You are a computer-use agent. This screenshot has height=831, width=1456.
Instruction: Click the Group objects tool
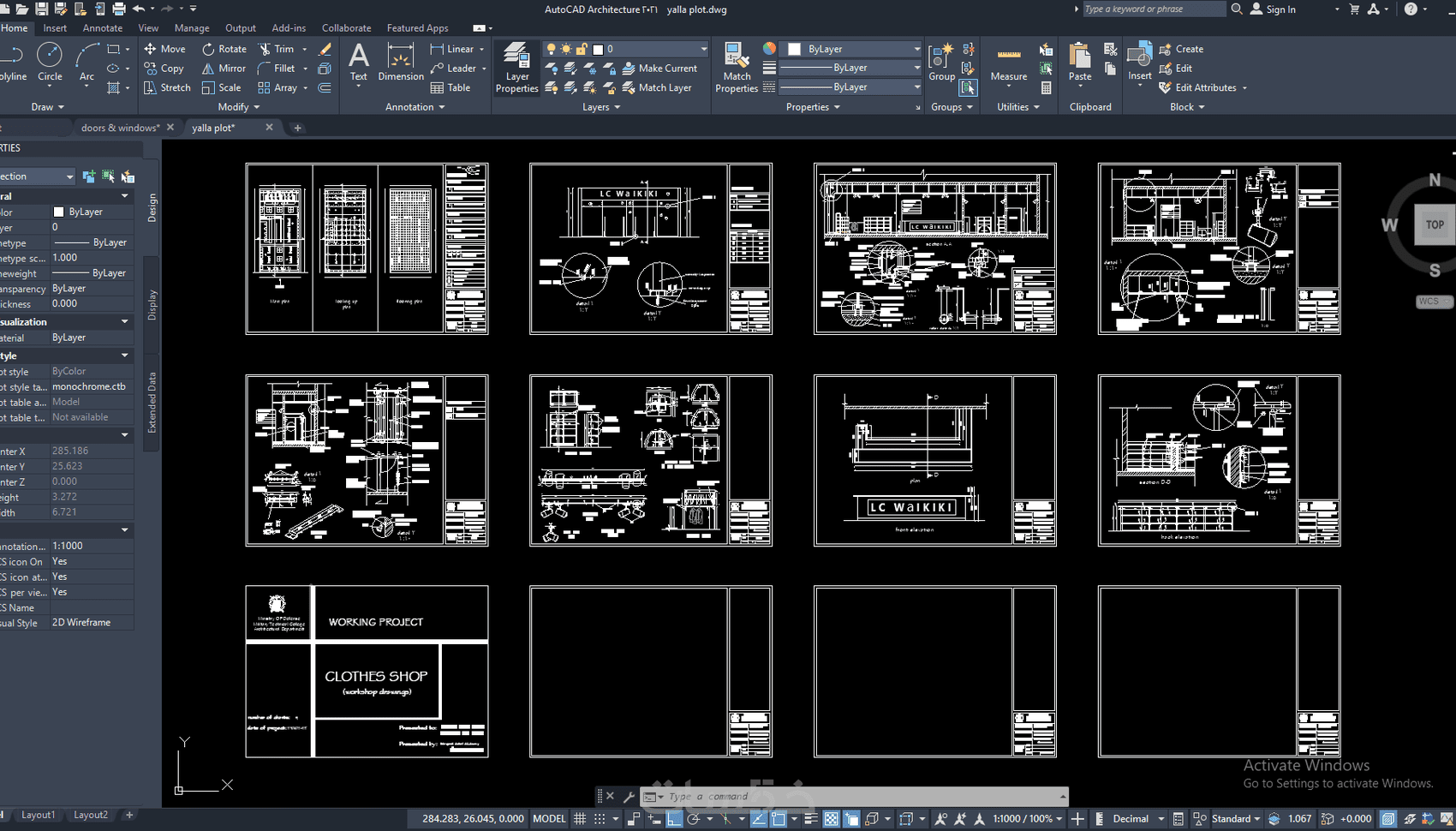coord(941,63)
